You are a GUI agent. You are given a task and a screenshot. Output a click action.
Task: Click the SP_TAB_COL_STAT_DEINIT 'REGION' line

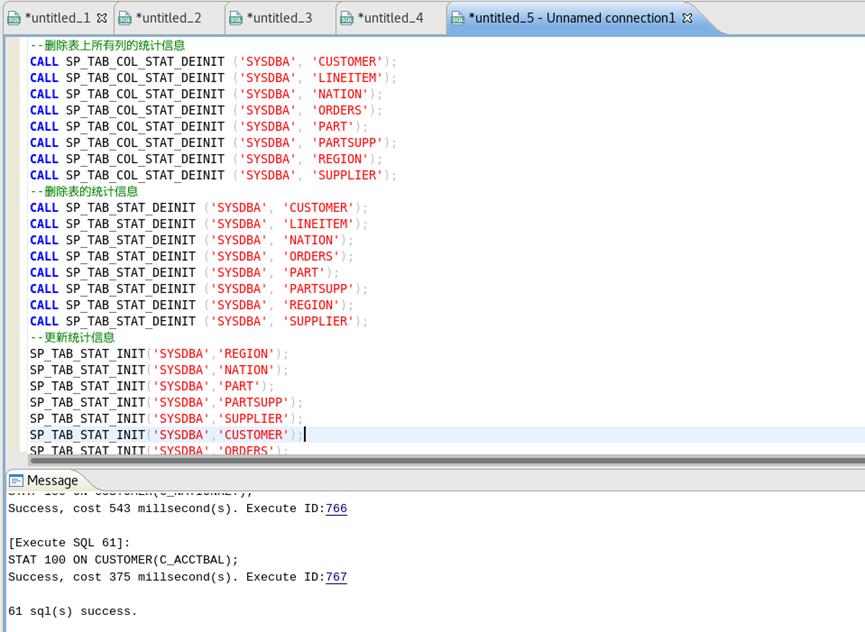click(206, 159)
